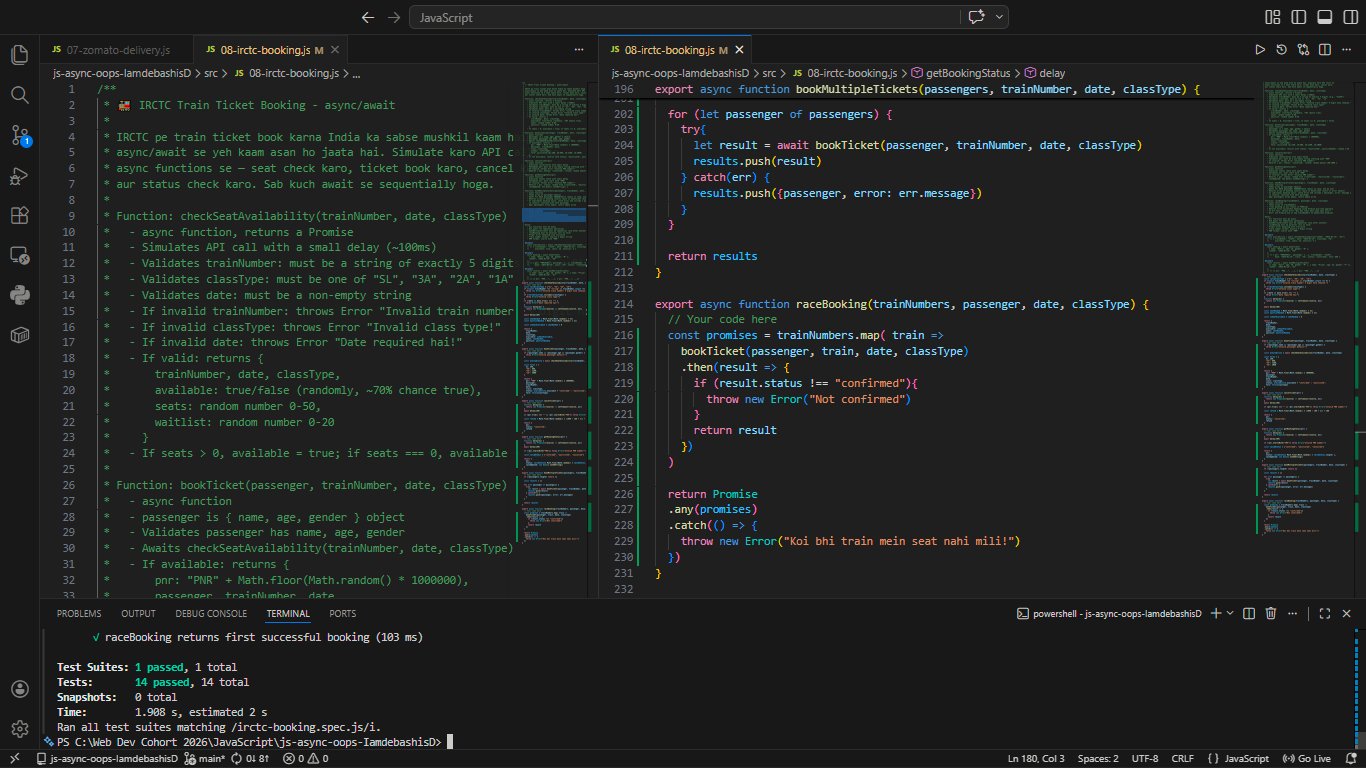Click the Go Live status bar button
The height and width of the screenshot is (768, 1366).
point(1306,759)
